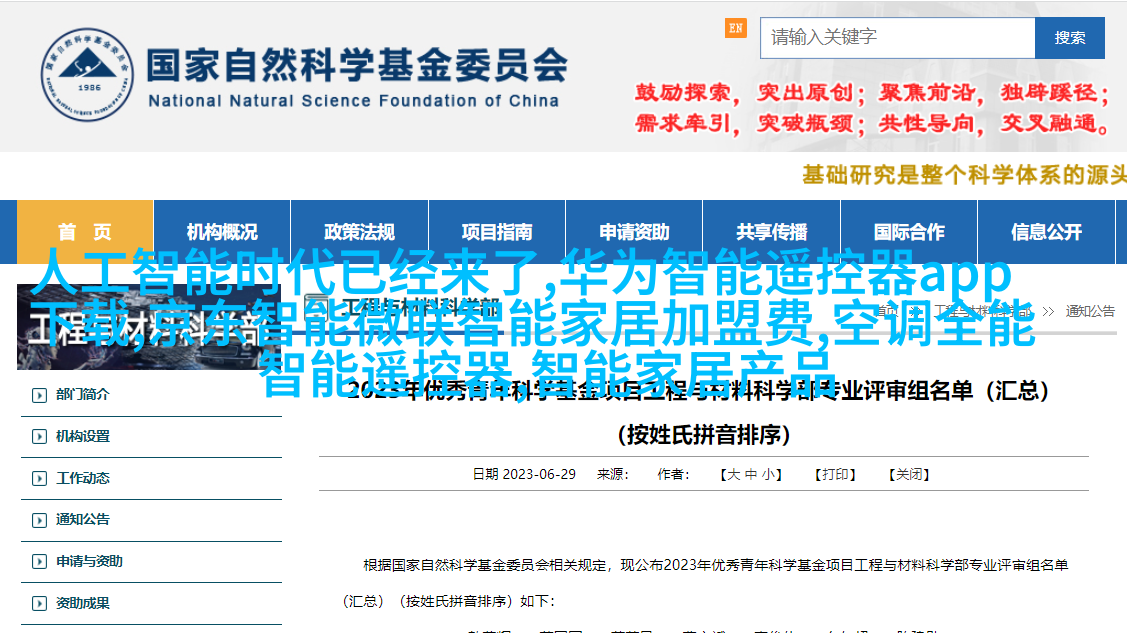Click the blue 搜索 search button
1127x633 pixels.
click(x=1070, y=37)
